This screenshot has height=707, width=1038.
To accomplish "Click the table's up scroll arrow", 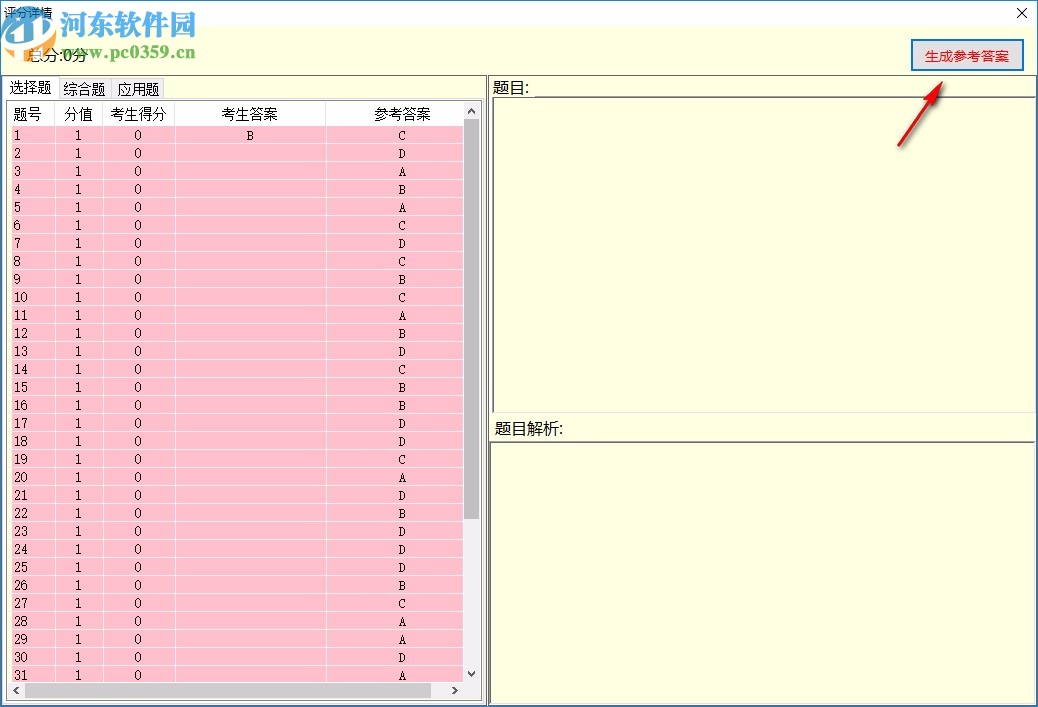I will pos(471,111).
